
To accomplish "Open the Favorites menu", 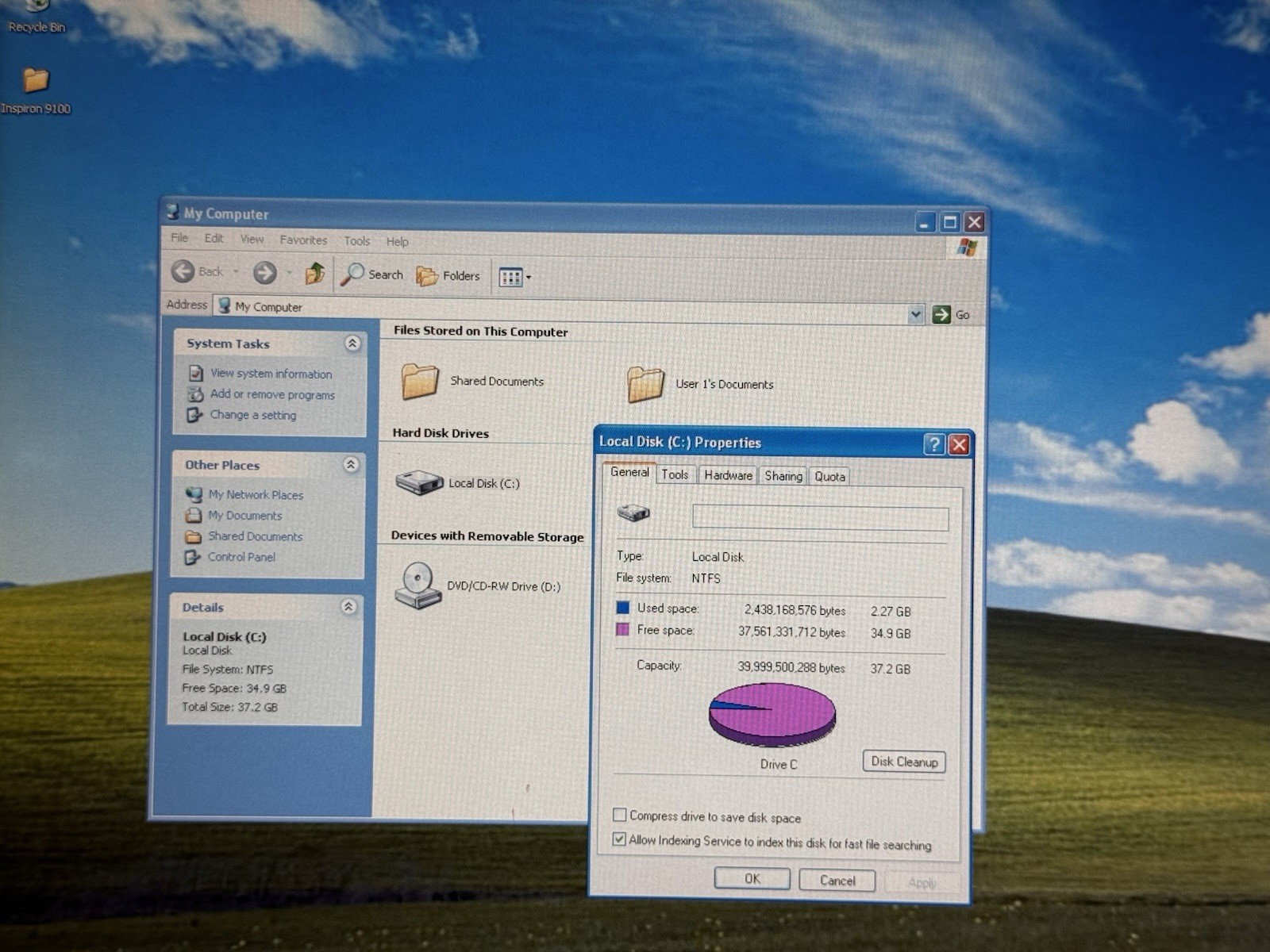I will pos(303,240).
